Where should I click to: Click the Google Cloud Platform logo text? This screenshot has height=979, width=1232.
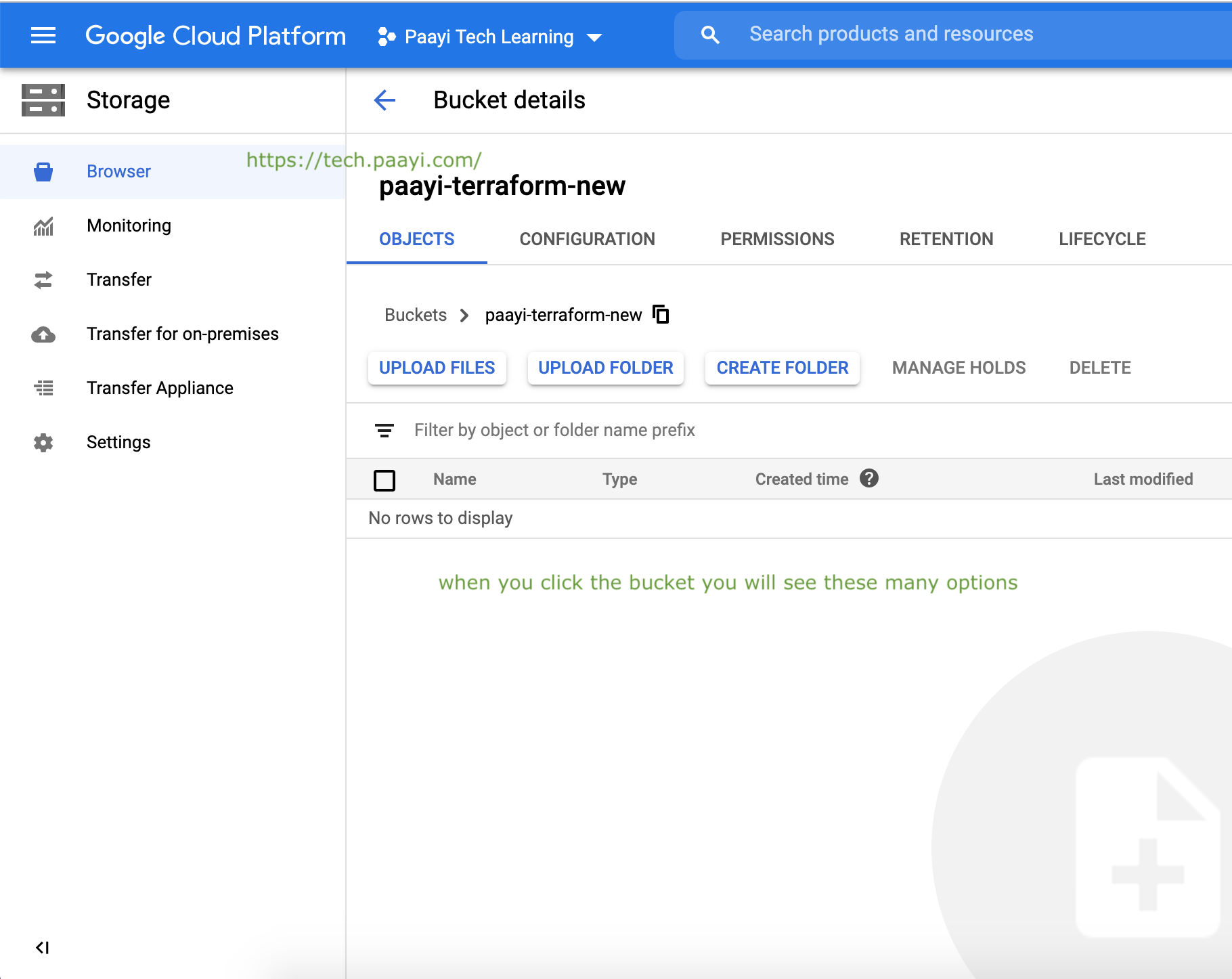[216, 36]
